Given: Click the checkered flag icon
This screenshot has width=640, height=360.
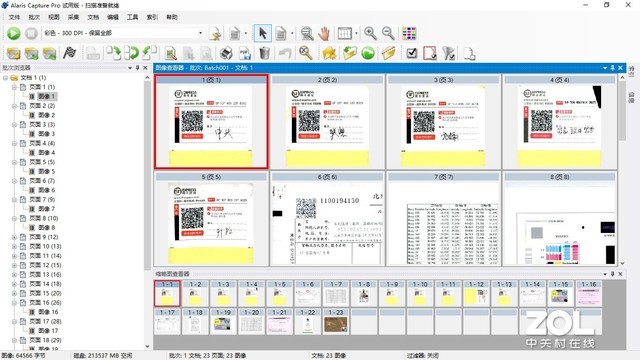Looking at the screenshot, I should [69, 53].
